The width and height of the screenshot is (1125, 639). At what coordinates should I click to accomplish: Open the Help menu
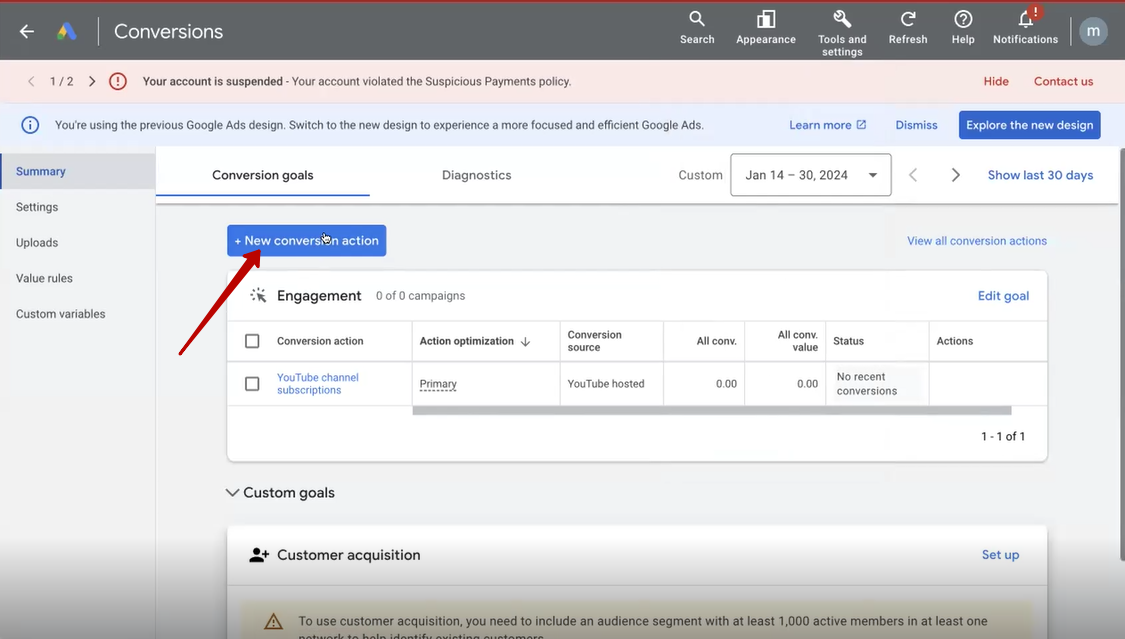tap(963, 28)
